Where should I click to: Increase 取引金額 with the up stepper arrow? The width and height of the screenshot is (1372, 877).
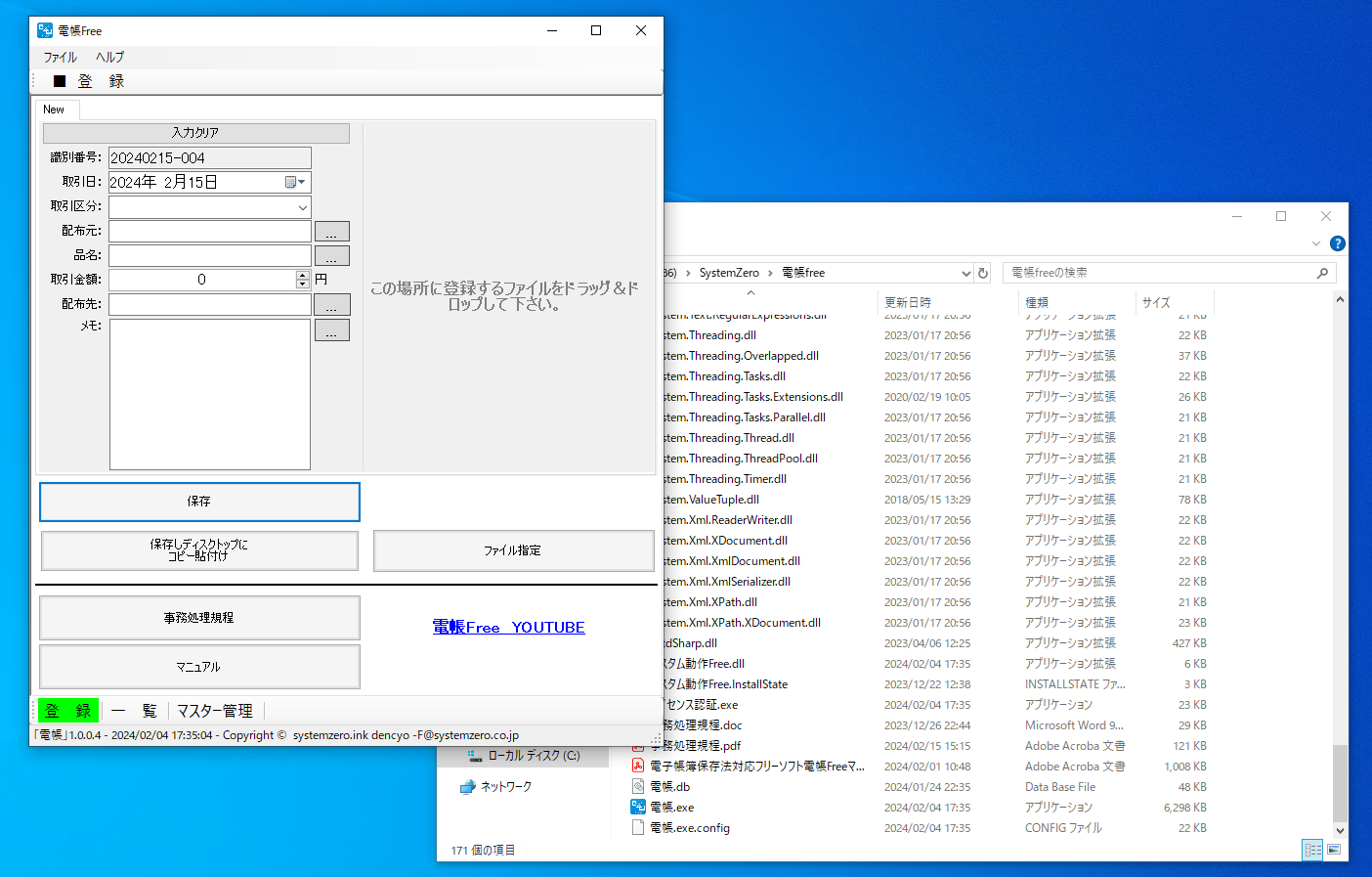pos(301,275)
